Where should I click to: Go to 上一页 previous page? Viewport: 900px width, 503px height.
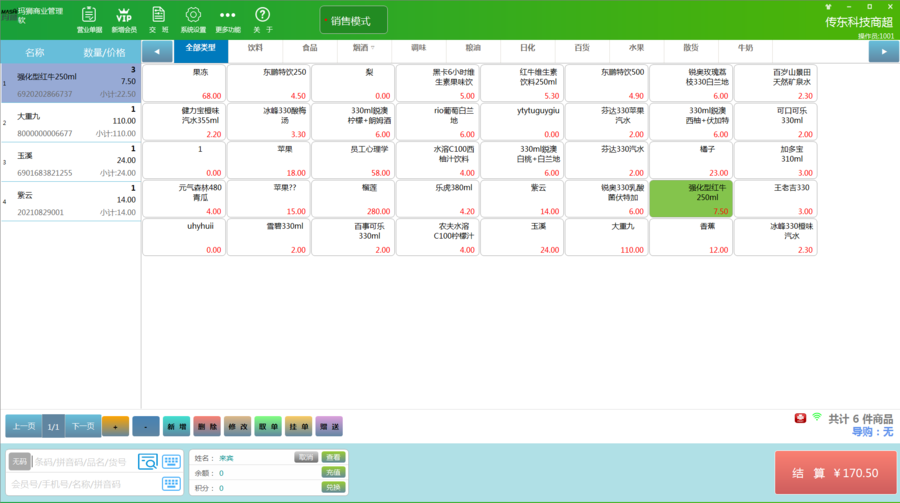[x=24, y=426]
